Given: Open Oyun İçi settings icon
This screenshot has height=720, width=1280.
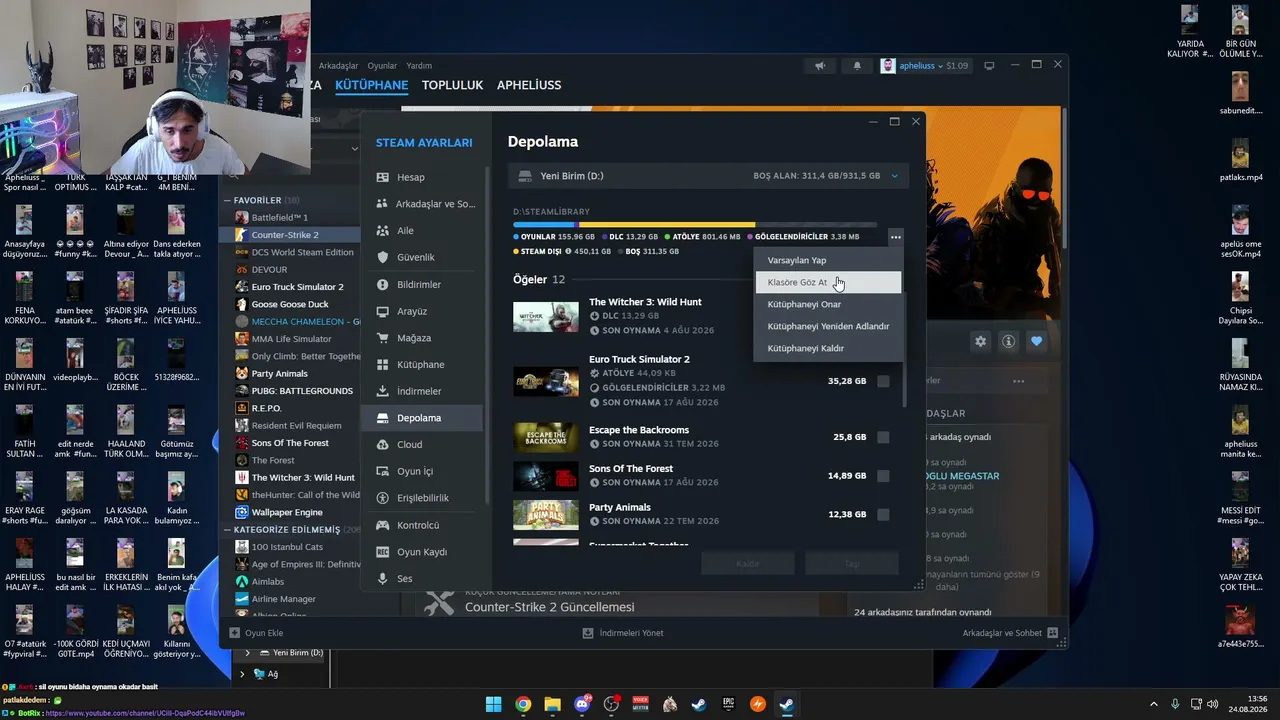Looking at the screenshot, I should point(382,471).
